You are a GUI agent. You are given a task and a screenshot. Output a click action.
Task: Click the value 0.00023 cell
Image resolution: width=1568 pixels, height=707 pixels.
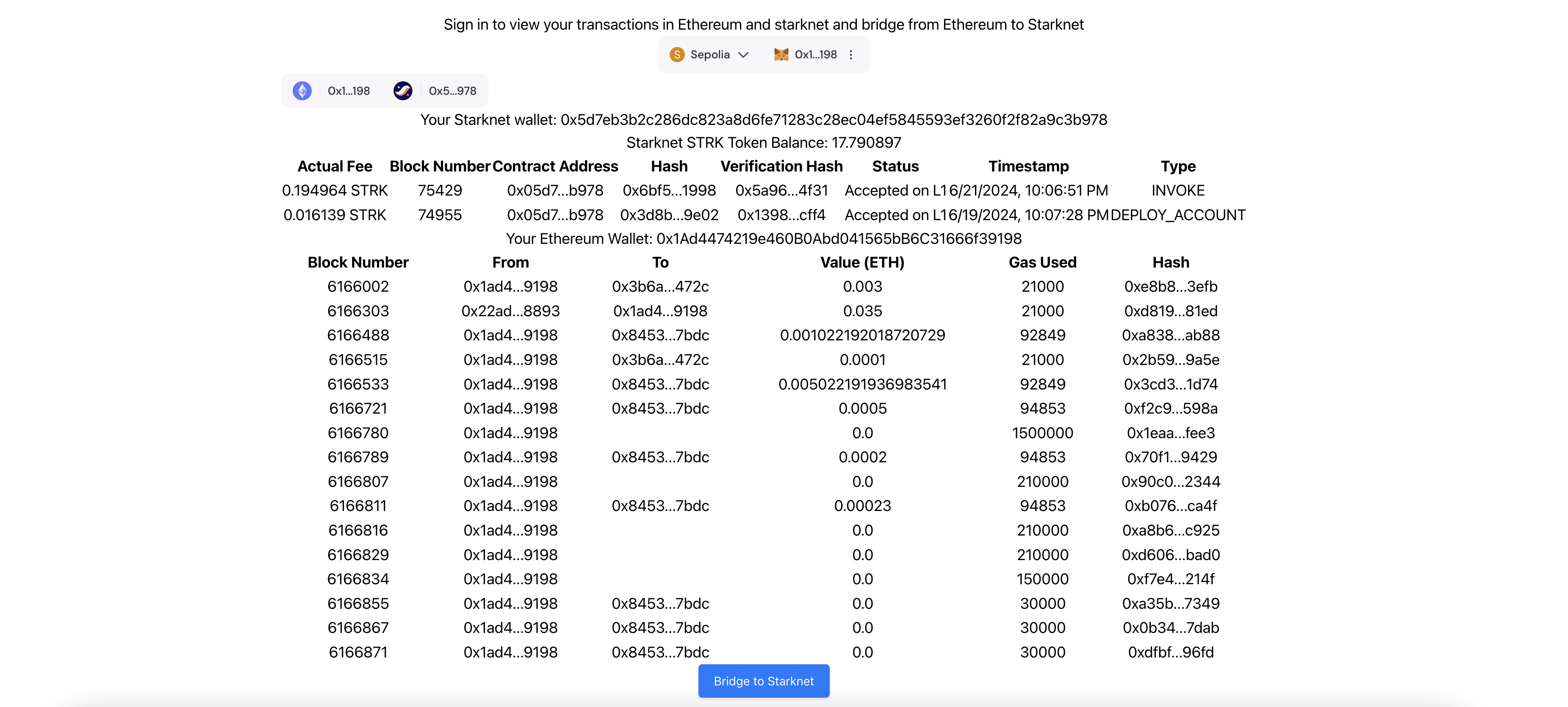click(x=862, y=505)
